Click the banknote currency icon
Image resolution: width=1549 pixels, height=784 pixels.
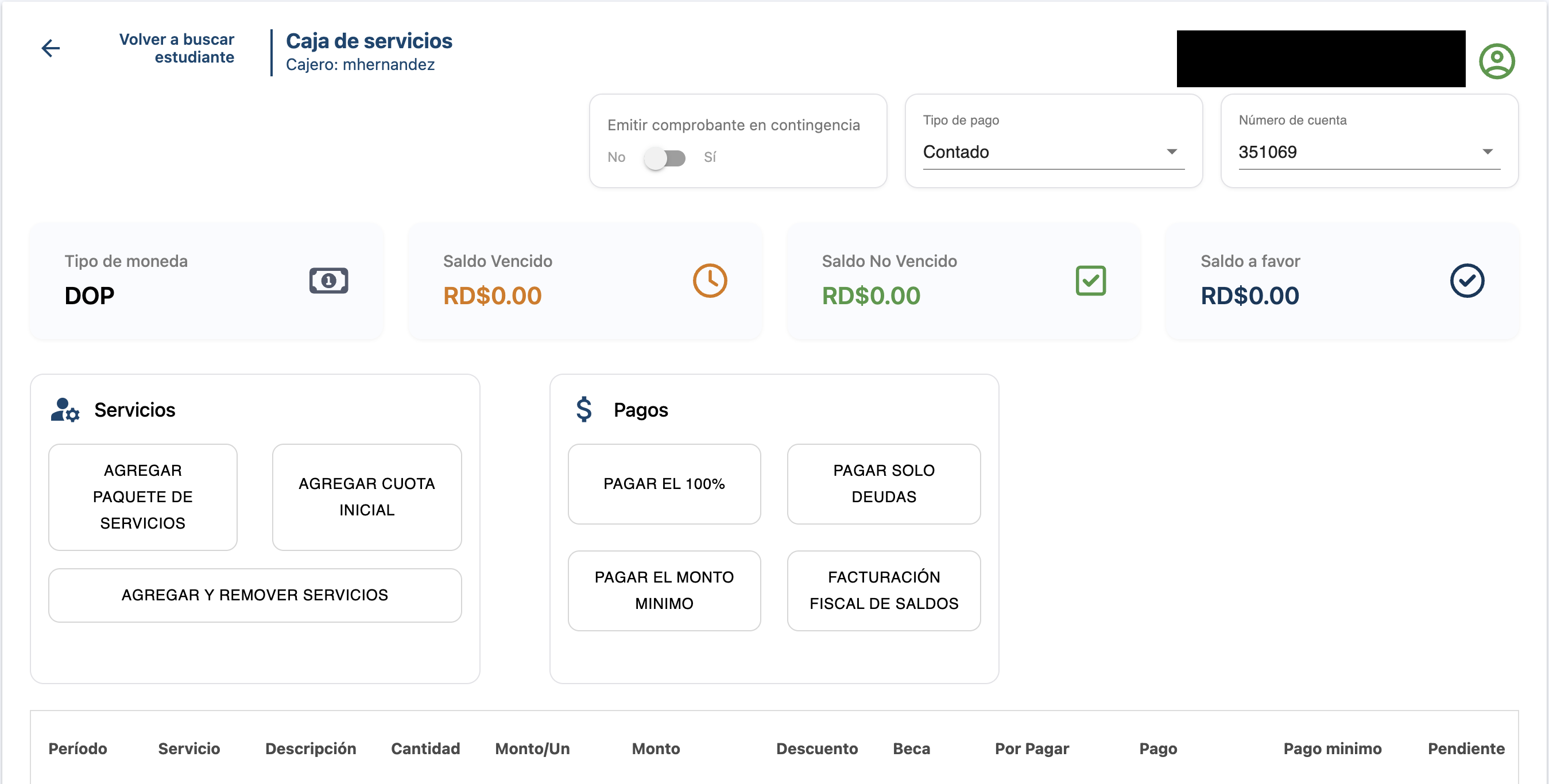(328, 281)
